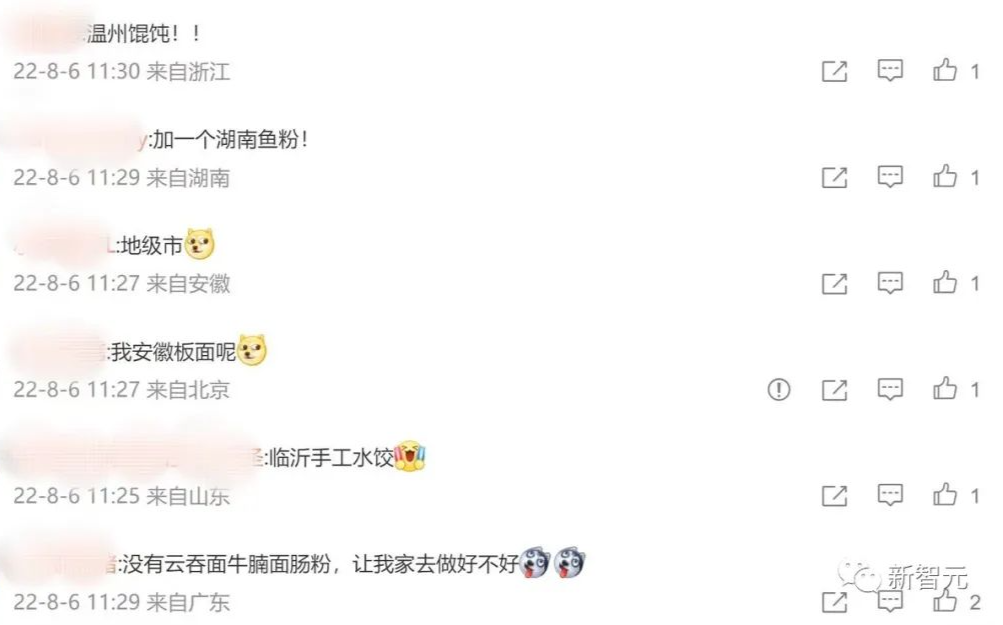Share the 安徽板面 comment

834,390
